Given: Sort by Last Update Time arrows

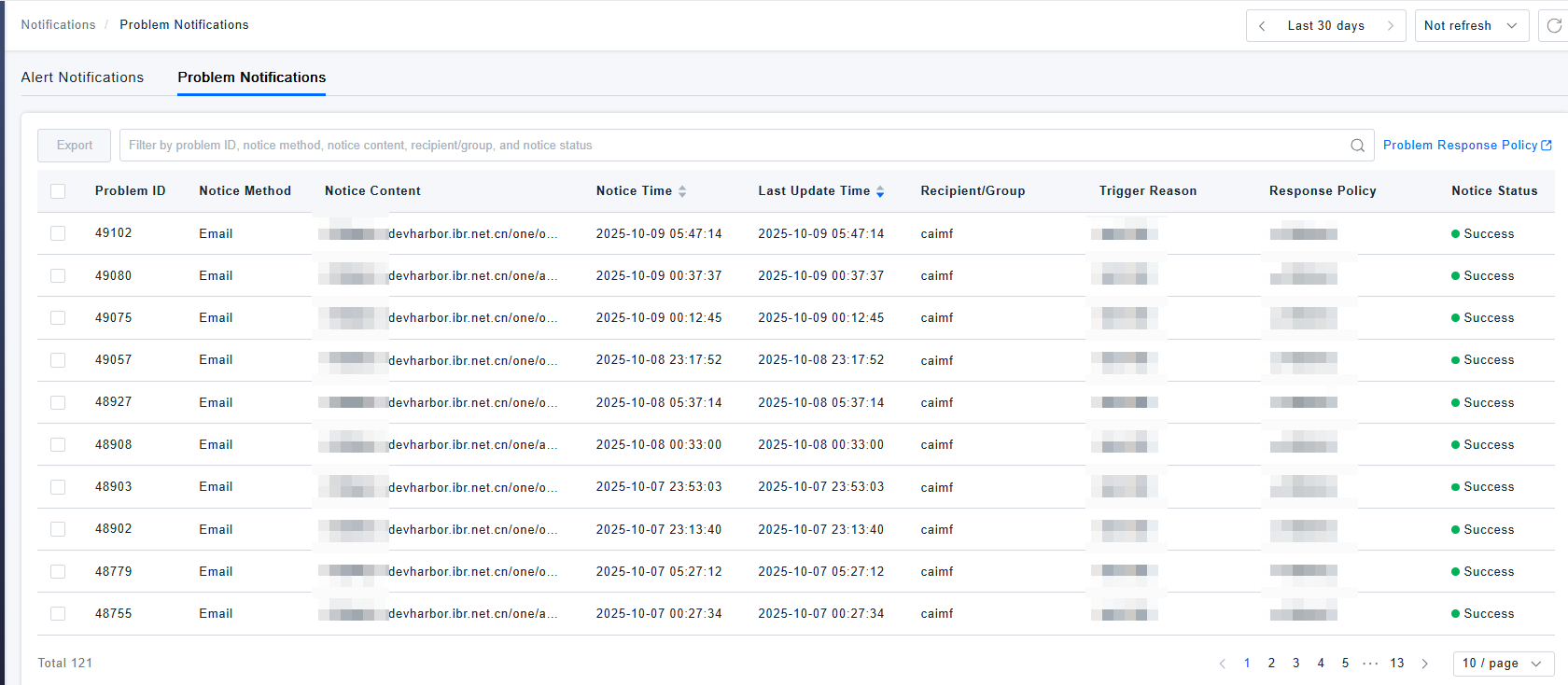Looking at the screenshot, I should pyautogui.click(x=880, y=191).
